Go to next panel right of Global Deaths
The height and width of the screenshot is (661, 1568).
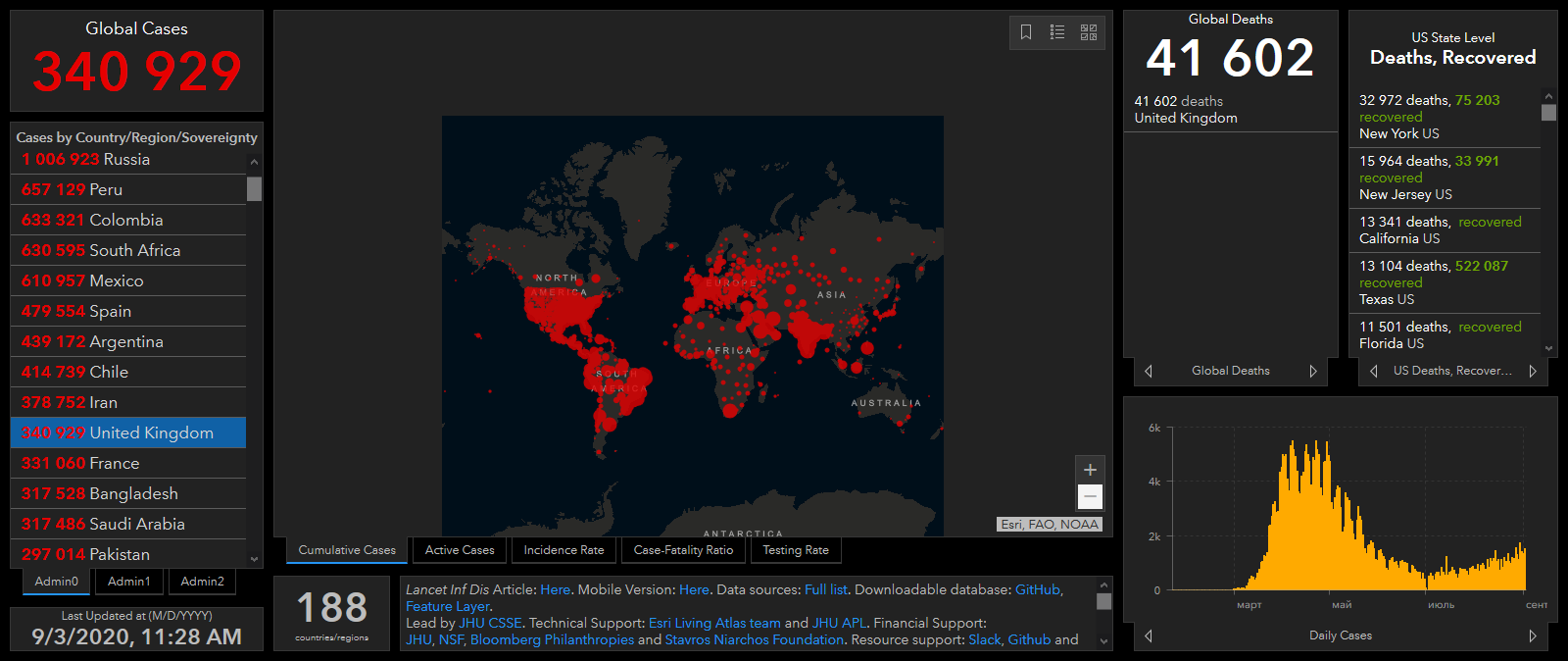pos(1313,371)
